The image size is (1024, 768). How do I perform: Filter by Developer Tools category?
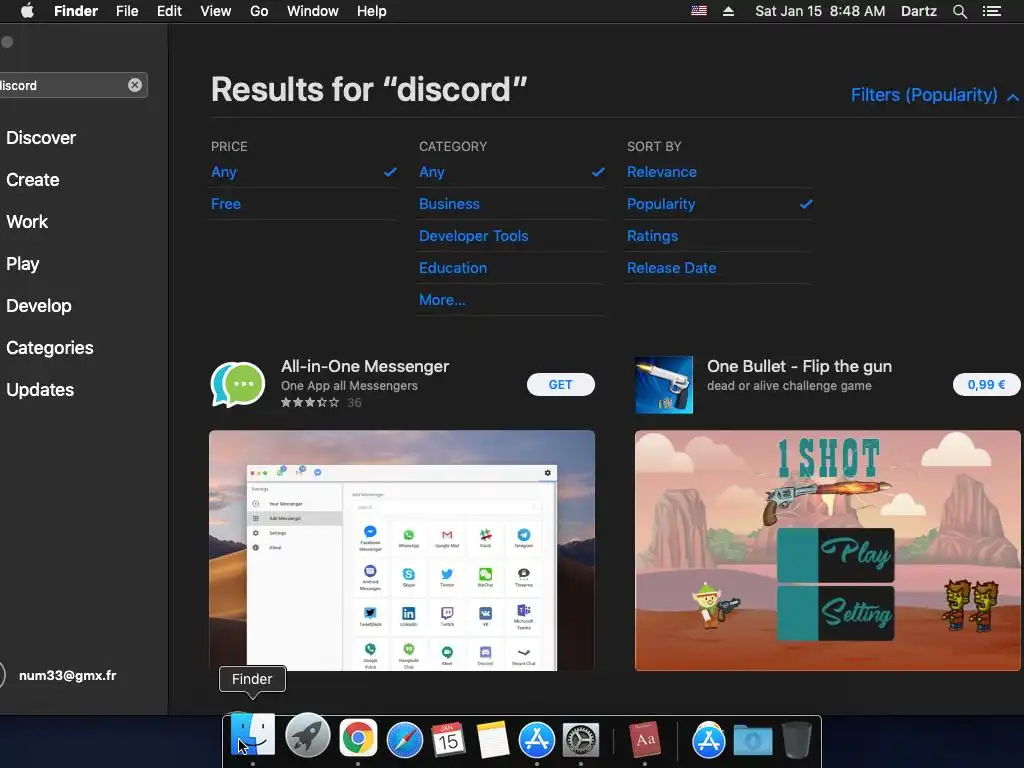tap(511, 236)
